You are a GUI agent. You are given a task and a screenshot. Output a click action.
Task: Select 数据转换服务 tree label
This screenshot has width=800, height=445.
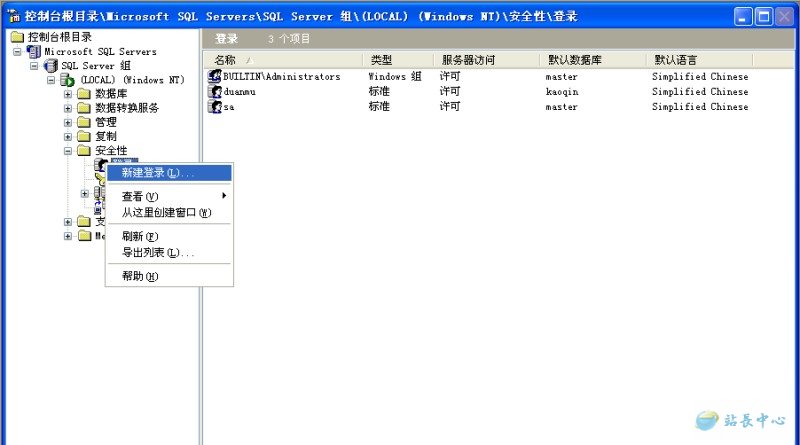tap(127, 108)
